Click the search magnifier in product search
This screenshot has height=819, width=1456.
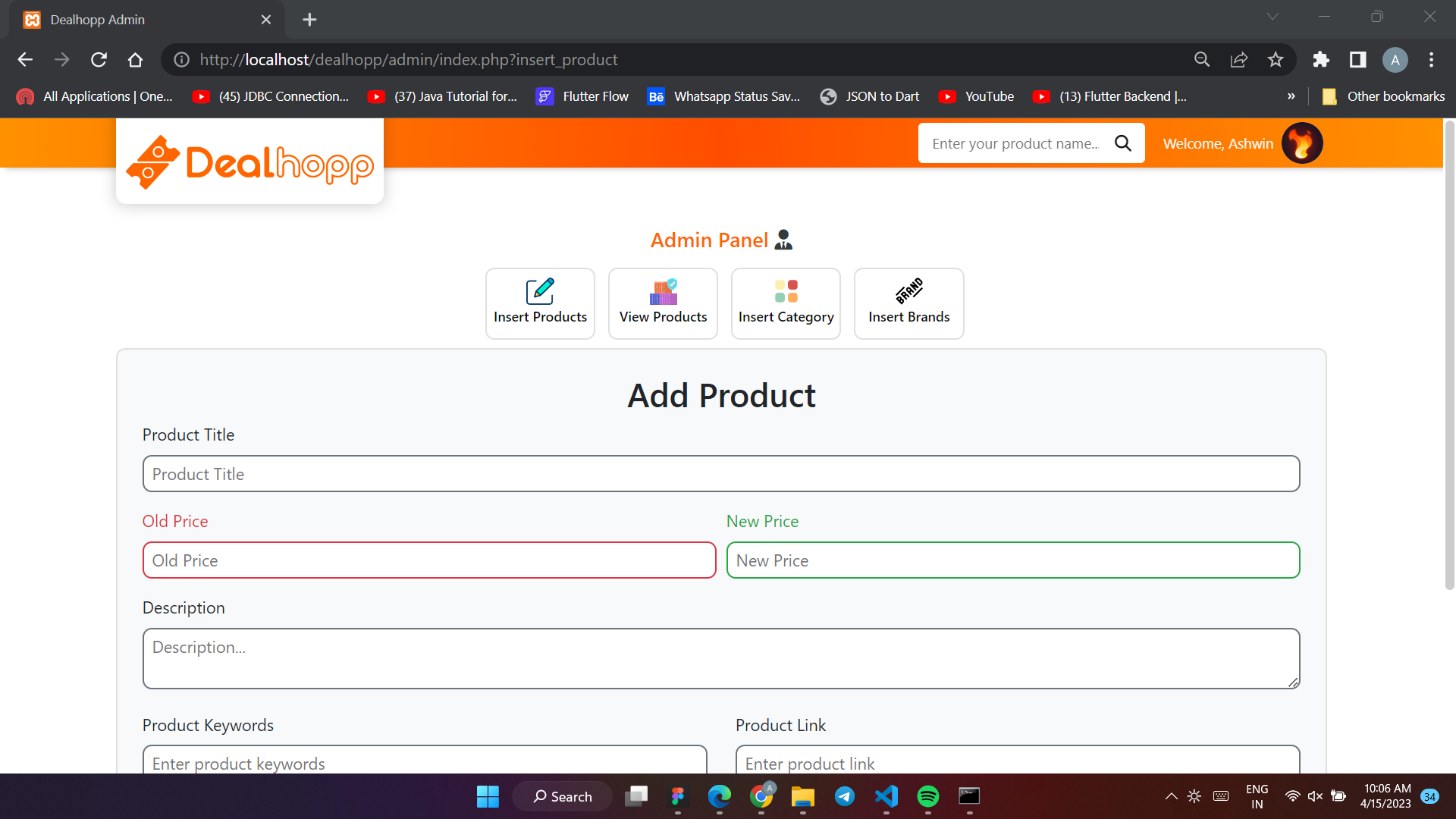tap(1122, 143)
